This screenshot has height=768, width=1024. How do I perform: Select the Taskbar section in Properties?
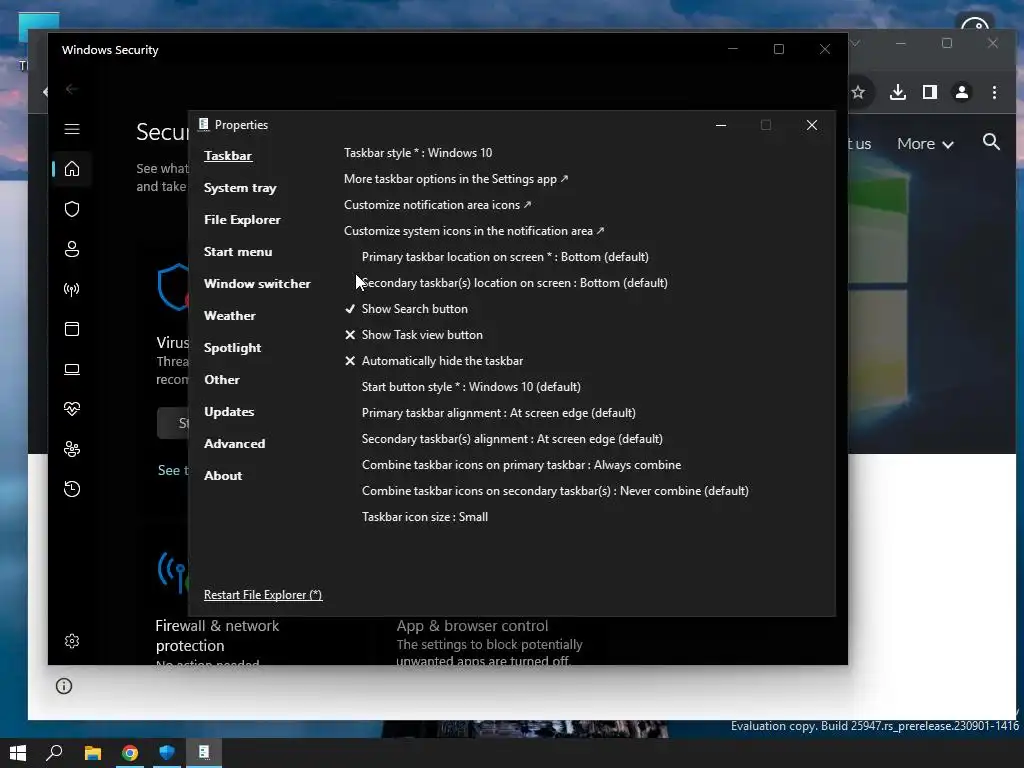[228, 156]
